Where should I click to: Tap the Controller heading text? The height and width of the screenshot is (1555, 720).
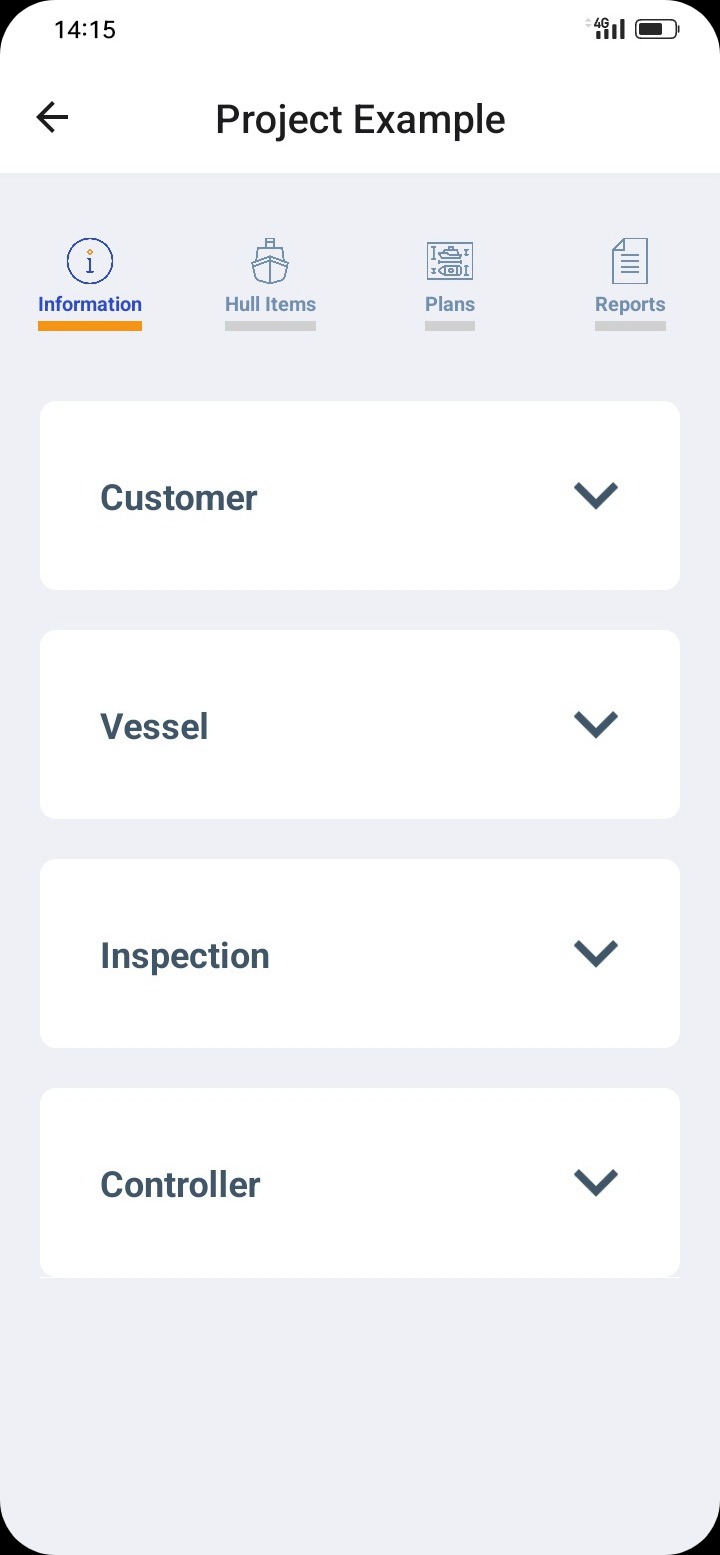tap(181, 1185)
